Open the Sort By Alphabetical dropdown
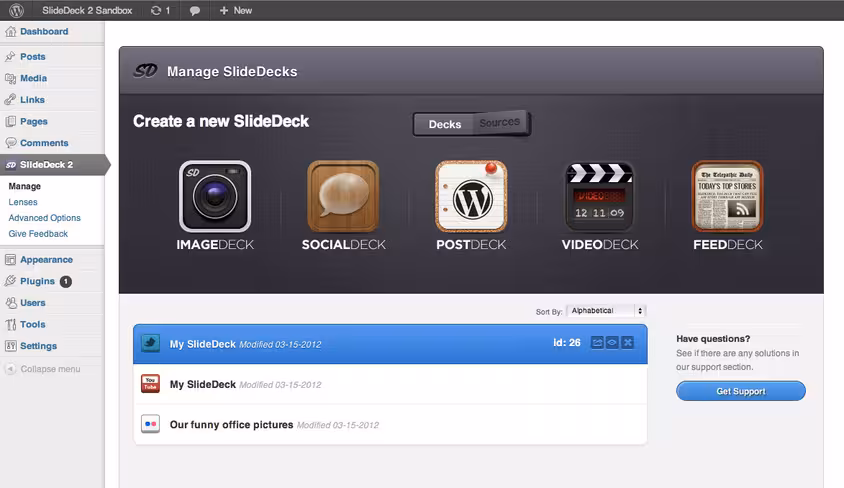Image resolution: width=844 pixels, height=488 pixels. point(606,310)
